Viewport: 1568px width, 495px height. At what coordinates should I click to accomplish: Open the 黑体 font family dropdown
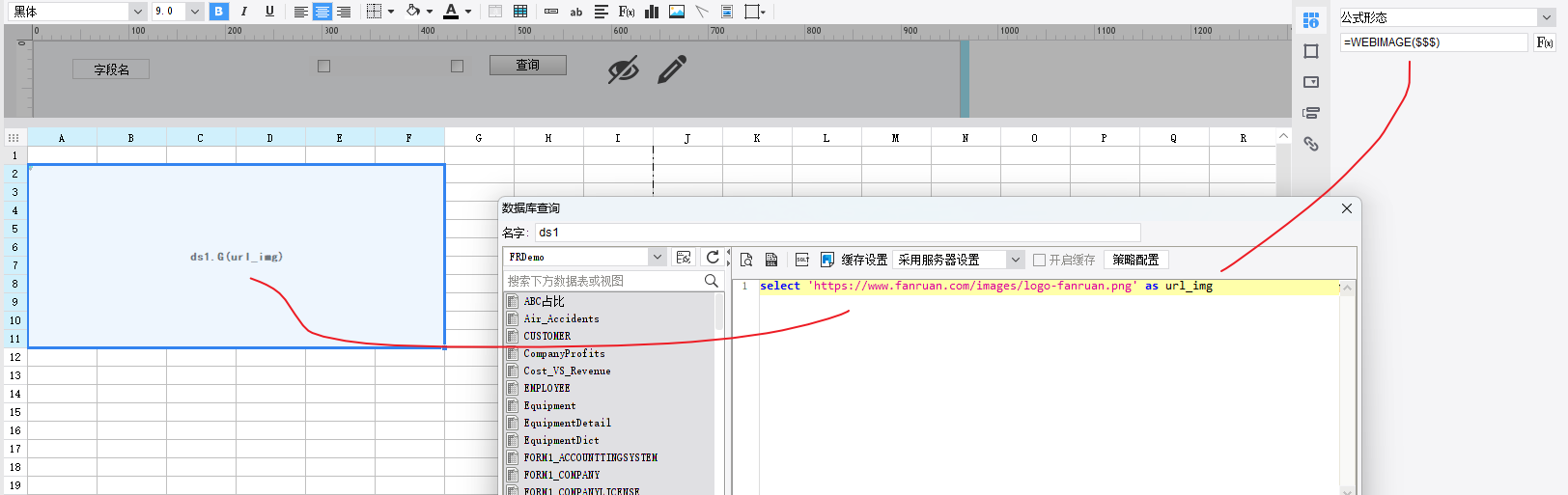137,12
